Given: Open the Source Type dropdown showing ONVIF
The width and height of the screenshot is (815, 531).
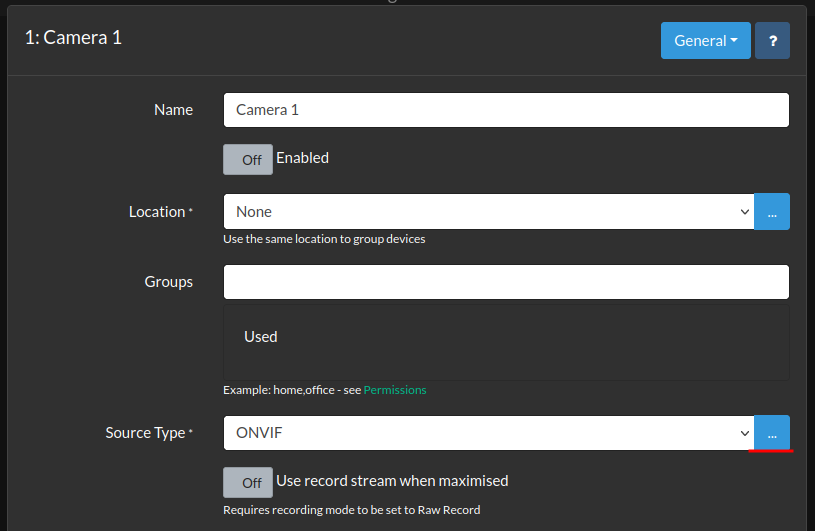Looking at the screenshot, I should pyautogui.click(x=489, y=433).
